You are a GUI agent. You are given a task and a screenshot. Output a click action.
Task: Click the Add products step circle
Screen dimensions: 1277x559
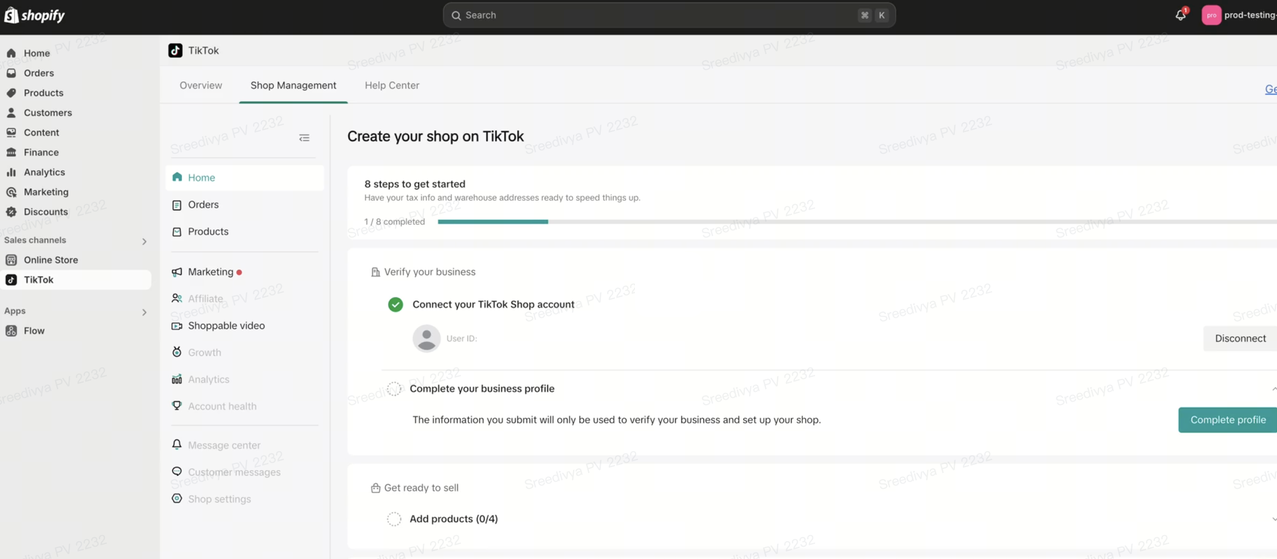[x=394, y=519]
